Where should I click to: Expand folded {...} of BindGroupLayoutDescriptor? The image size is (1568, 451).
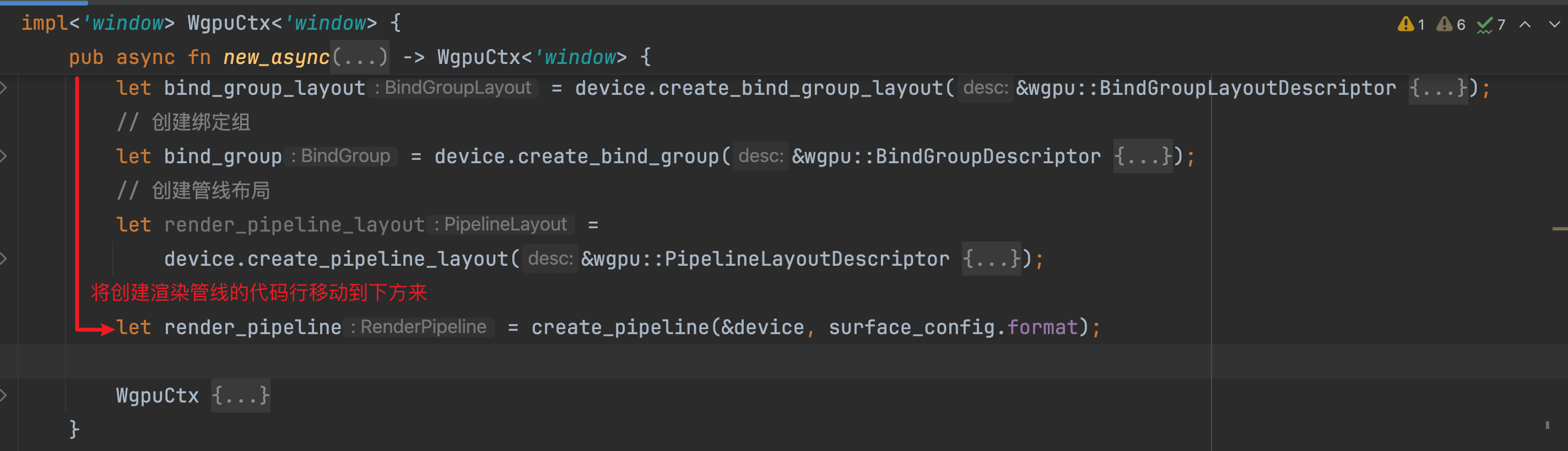coord(1439,88)
